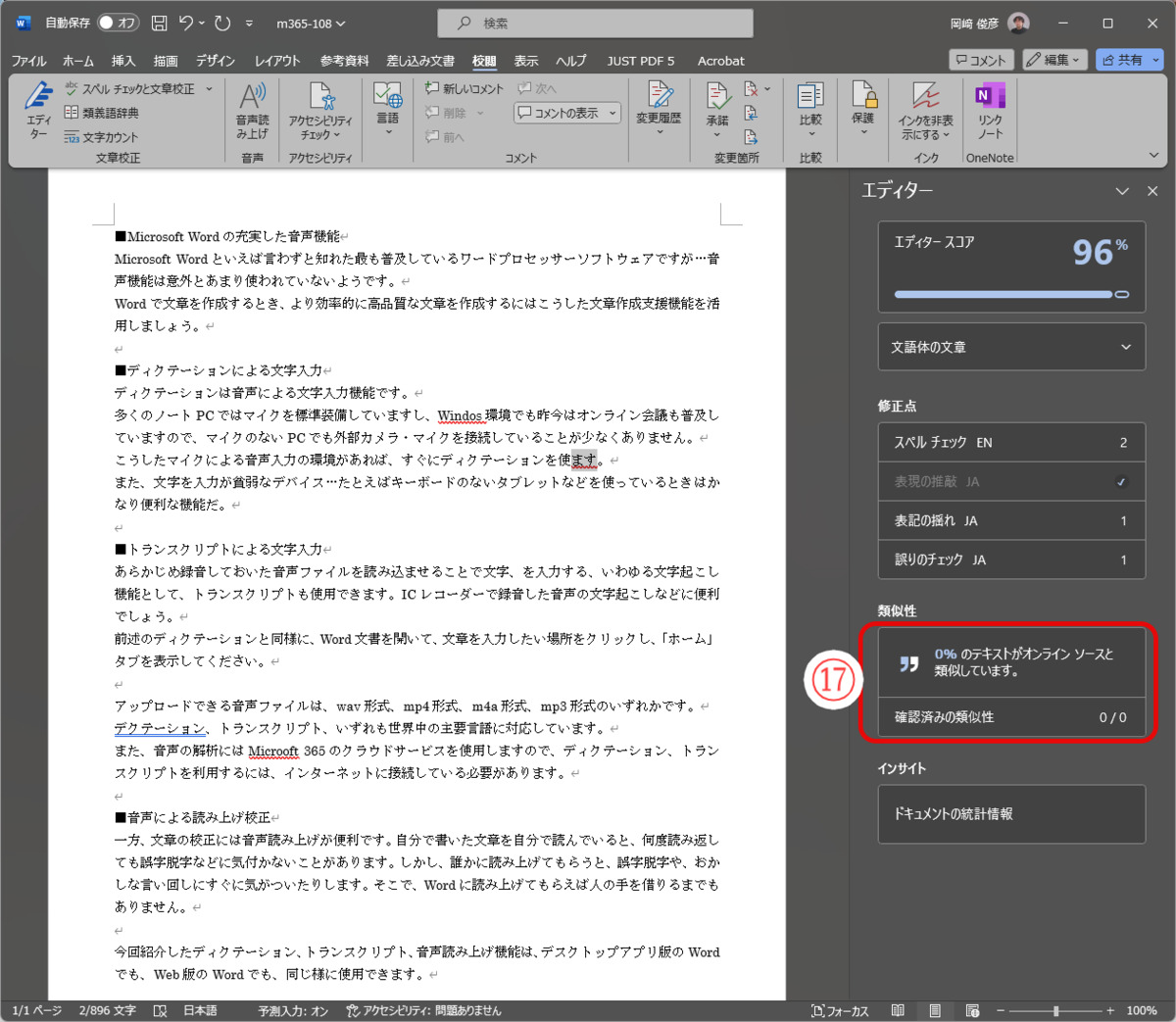
Task: Open the expression refinement (表現の推敲 JA) item
Action: tap(1011, 482)
